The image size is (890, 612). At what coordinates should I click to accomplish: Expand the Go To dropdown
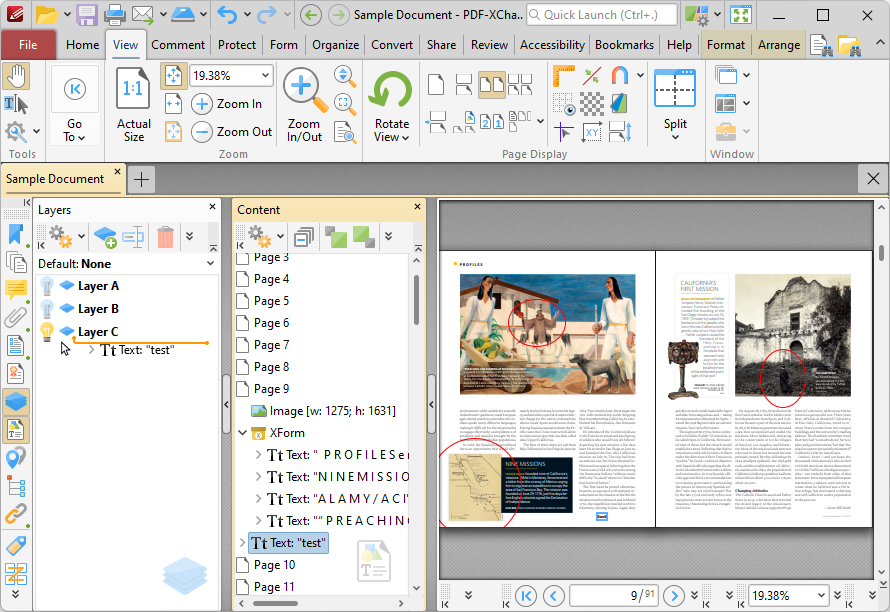click(x=74, y=131)
